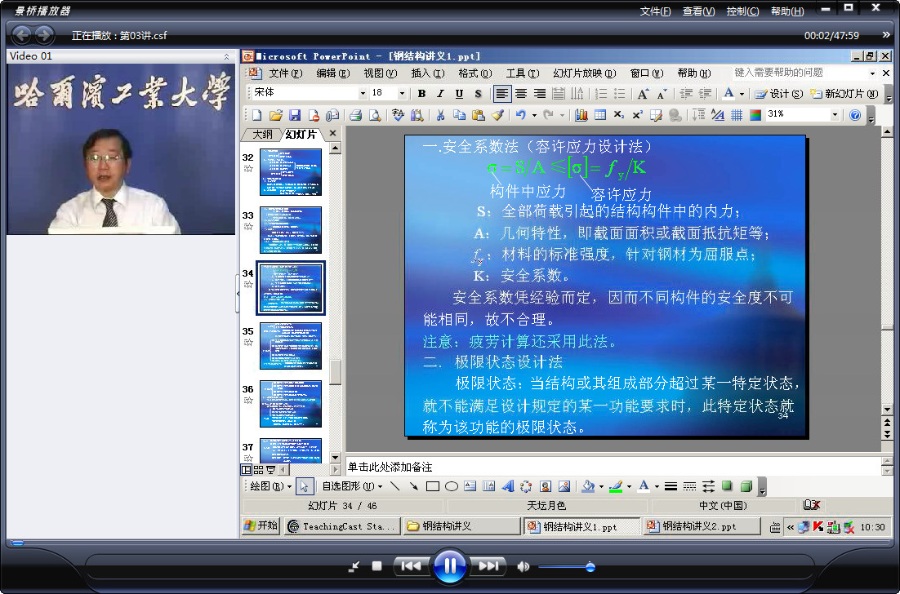Click the Print icon in standard toolbar

point(355,115)
